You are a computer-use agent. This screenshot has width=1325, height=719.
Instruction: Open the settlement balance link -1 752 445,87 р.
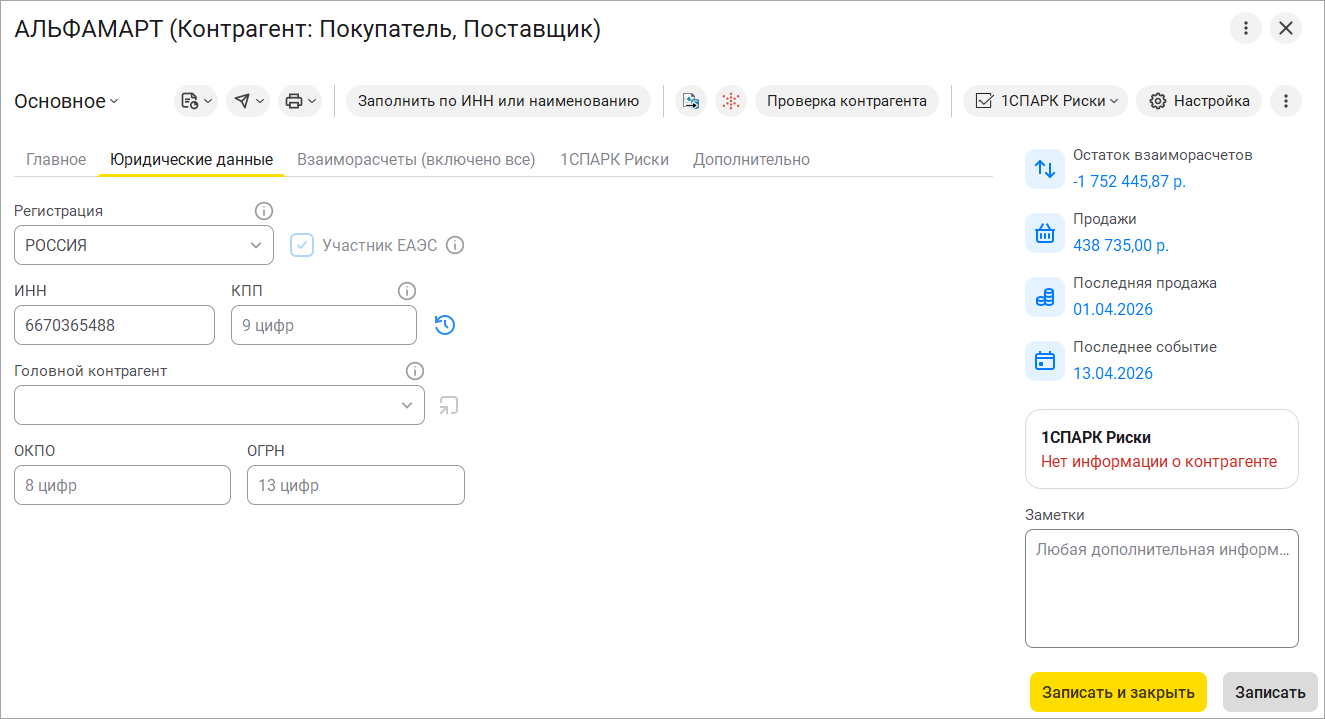pyautogui.click(x=1129, y=182)
